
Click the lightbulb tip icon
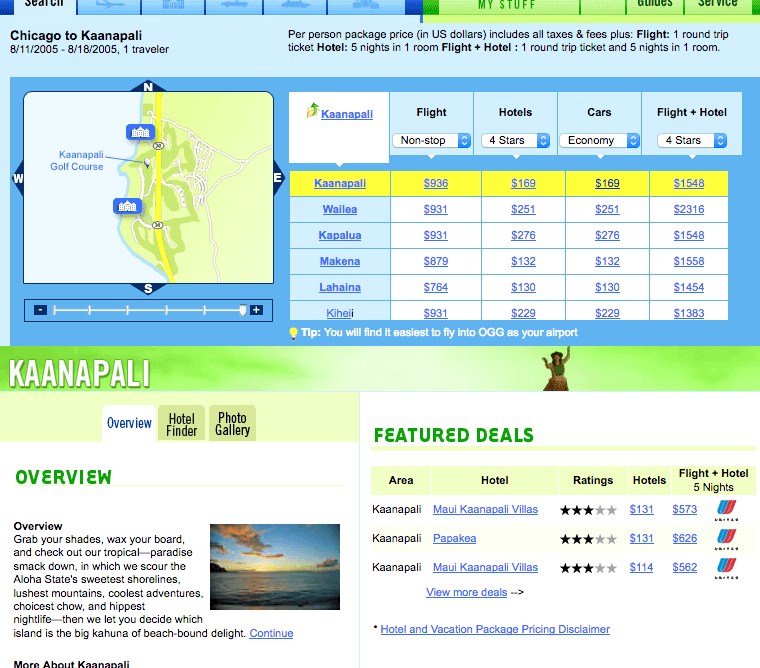(293, 333)
